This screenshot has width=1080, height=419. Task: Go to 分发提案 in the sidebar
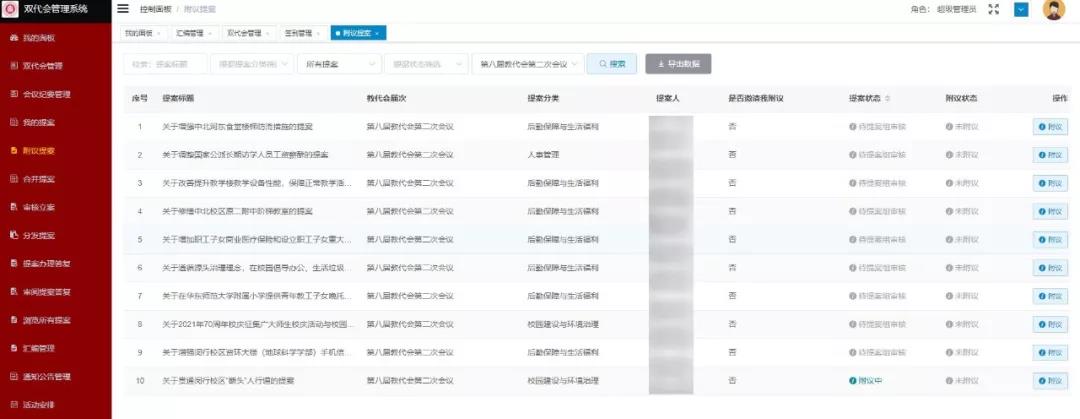(x=38, y=235)
